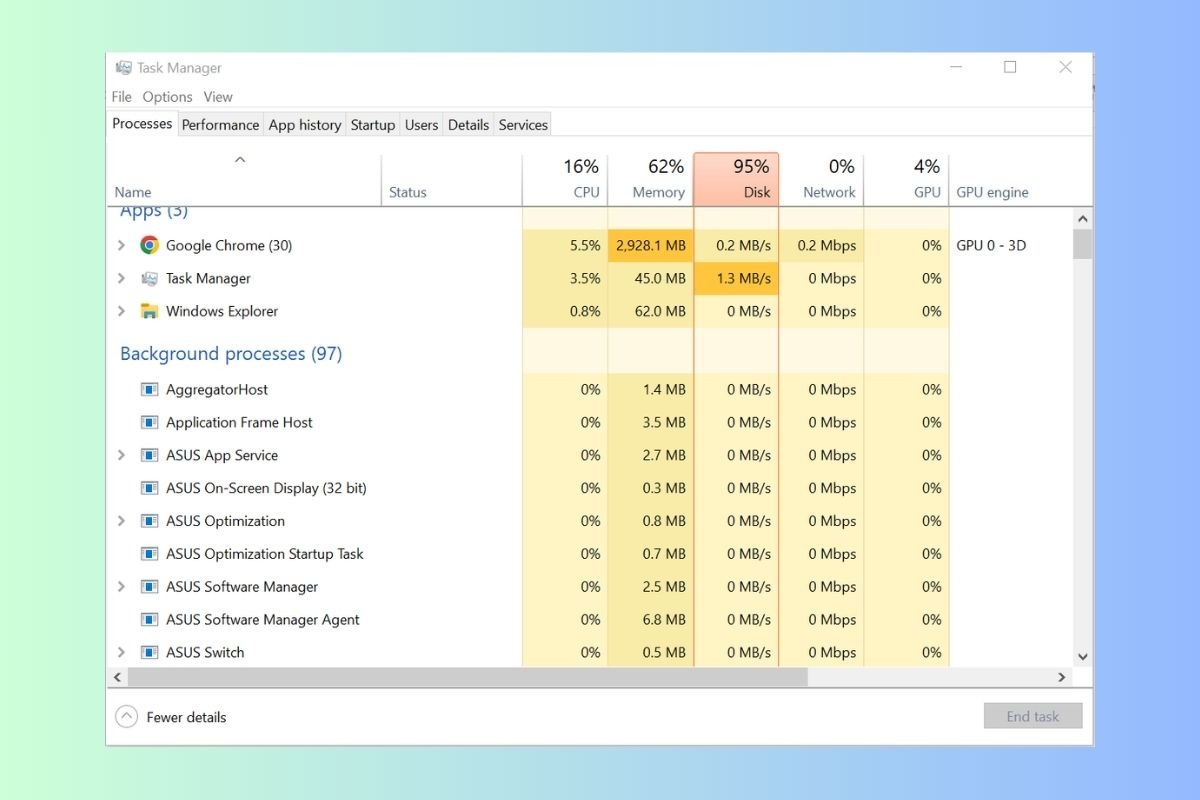
Task: Click the ASUS App Service icon
Action: point(149,455)
